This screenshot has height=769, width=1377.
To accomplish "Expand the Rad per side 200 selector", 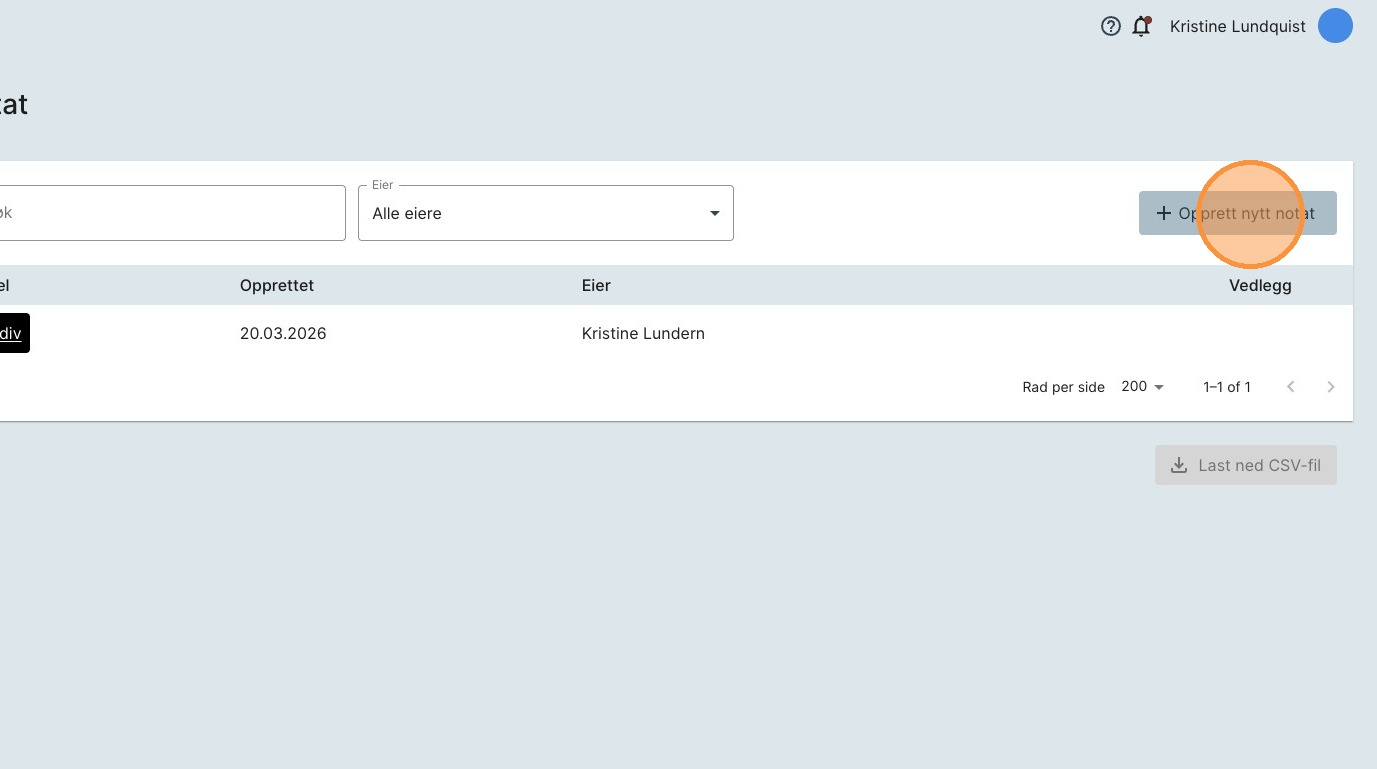I will click(x=1143, y=387).
